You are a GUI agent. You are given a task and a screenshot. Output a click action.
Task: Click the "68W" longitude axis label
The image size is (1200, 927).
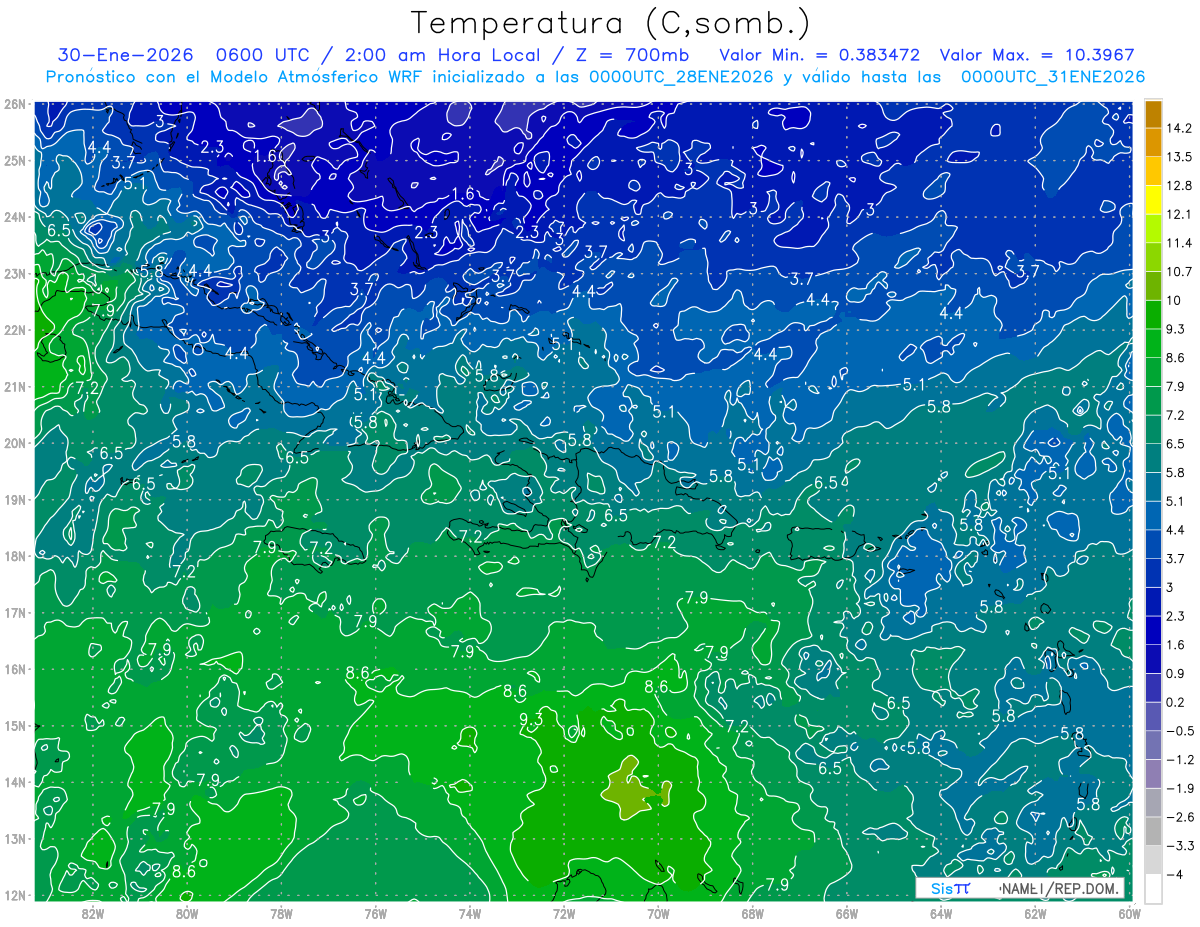click(x=753, y=913)
